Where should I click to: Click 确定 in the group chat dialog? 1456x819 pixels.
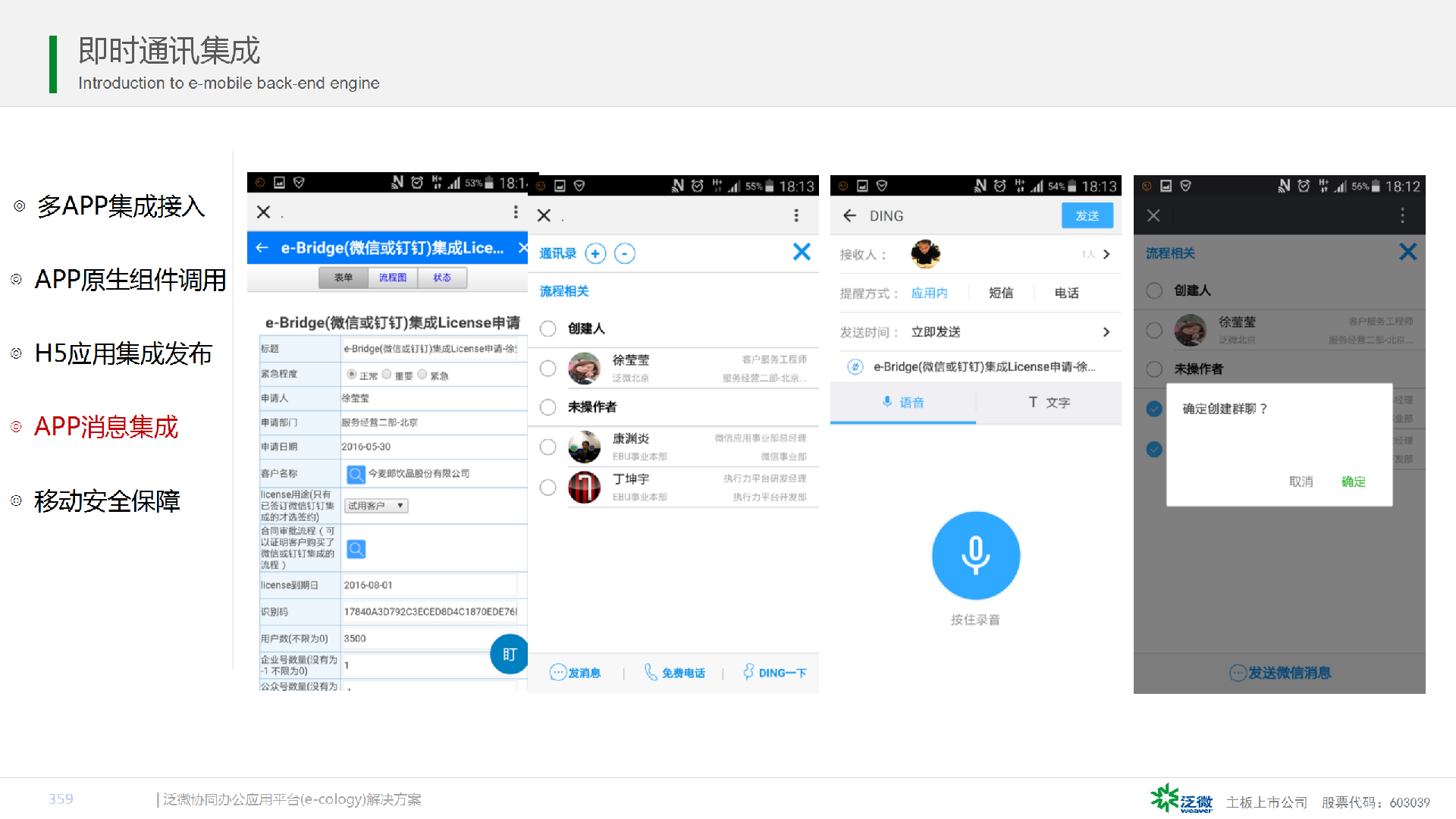click(x=1354, y=482)
